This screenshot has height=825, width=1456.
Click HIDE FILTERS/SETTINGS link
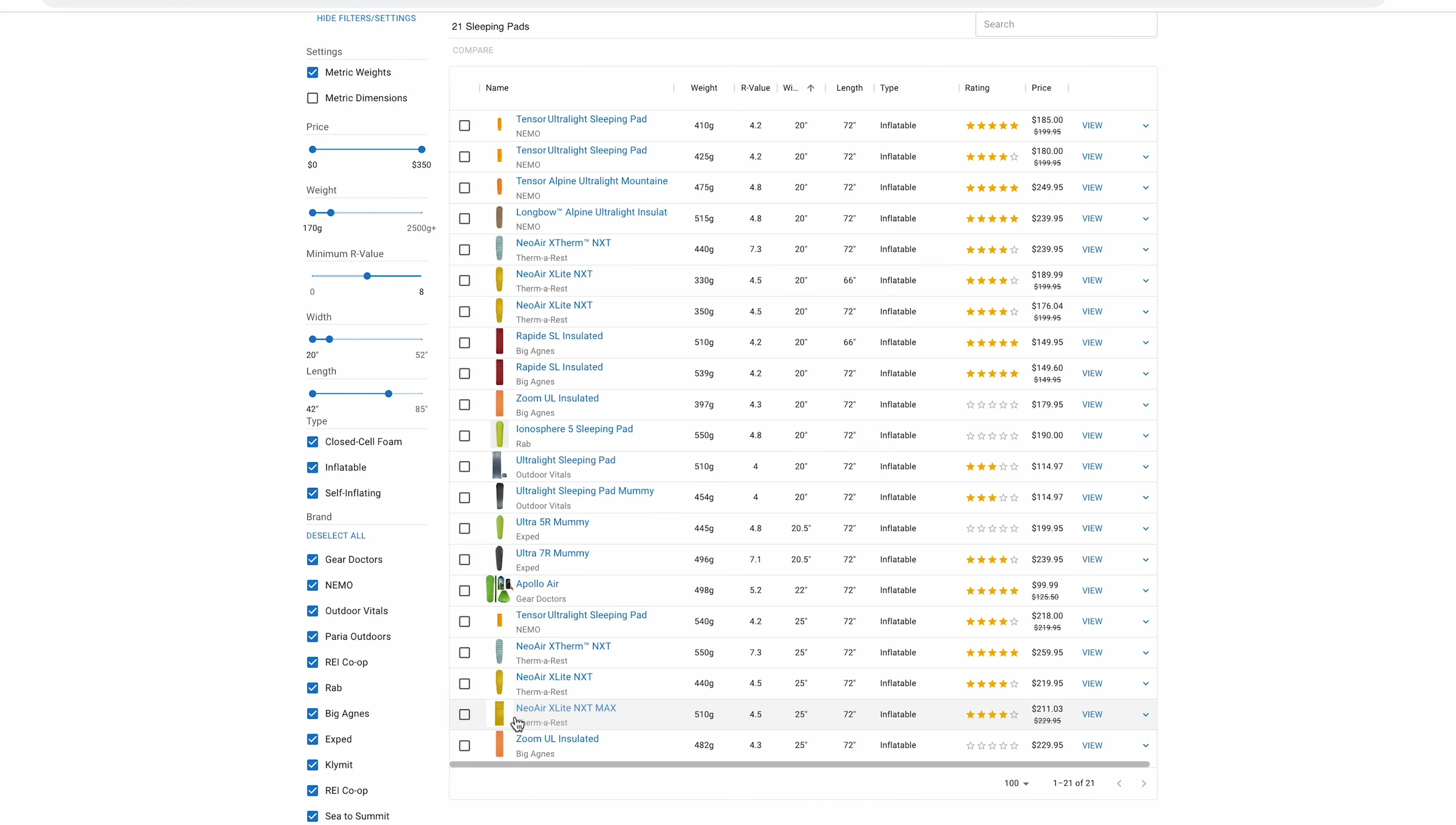point(366,18)
